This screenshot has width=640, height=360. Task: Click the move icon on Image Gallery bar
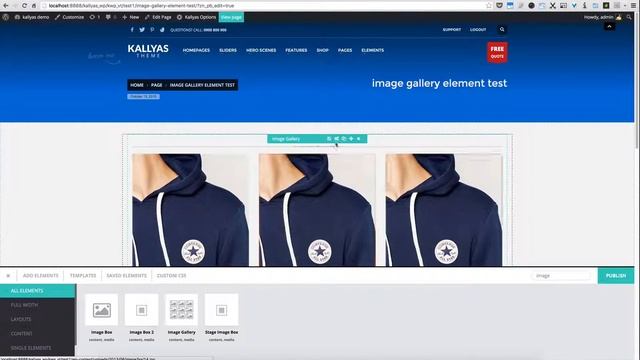[x=351, y=139]
